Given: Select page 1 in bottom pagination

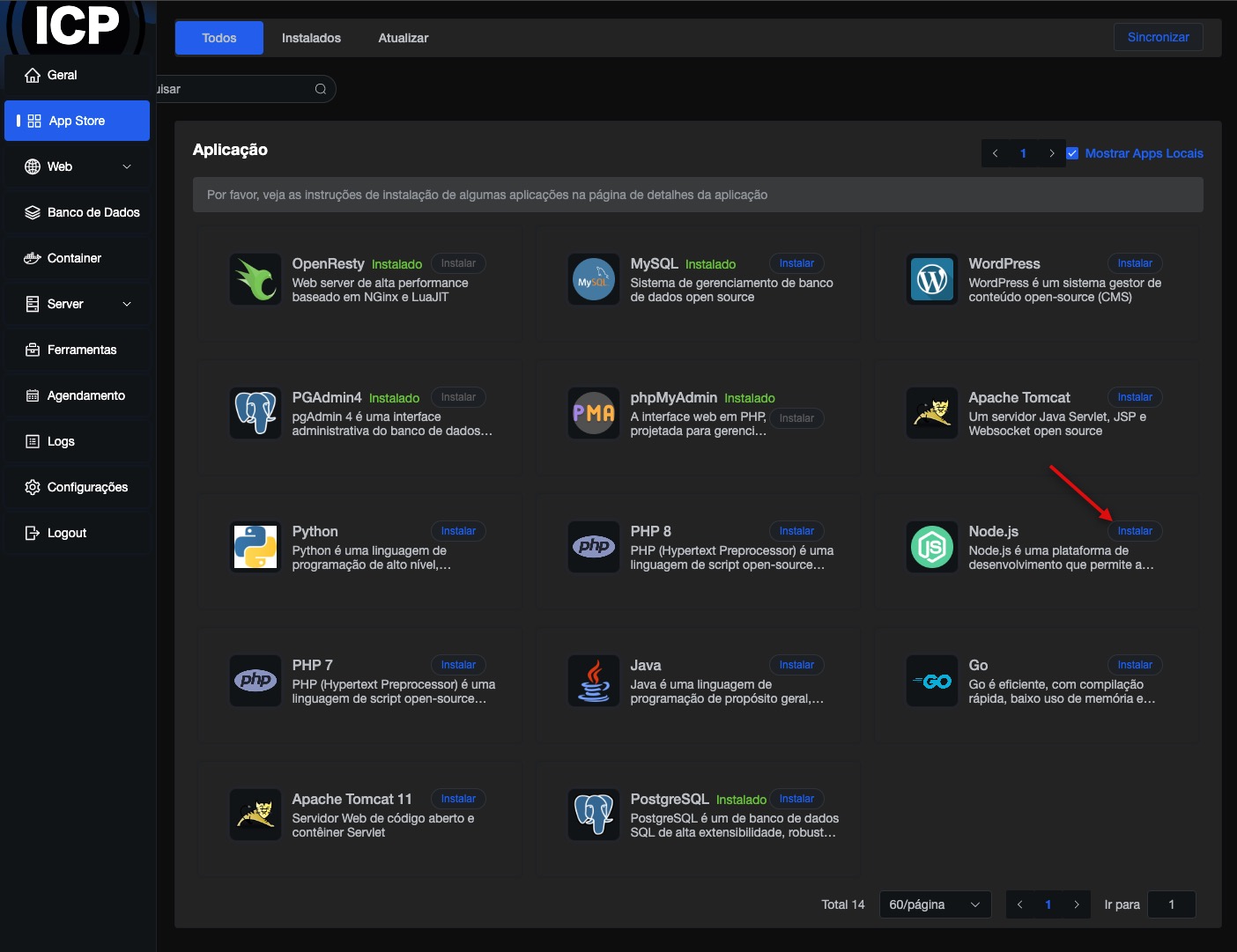Looking at the screenshot, I should pyautogui.click(x=1048, y=904).
